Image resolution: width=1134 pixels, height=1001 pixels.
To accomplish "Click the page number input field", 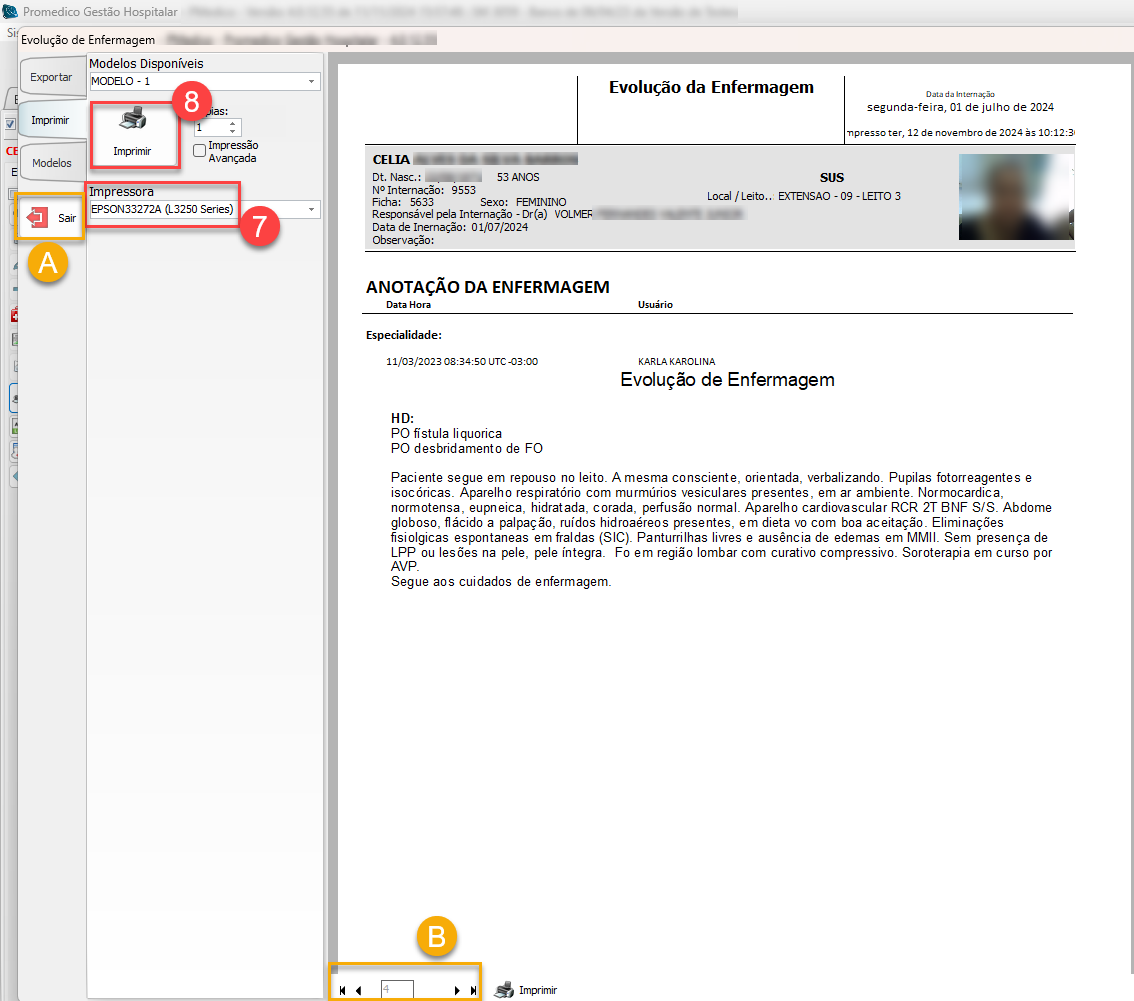I will click(397, 989).
